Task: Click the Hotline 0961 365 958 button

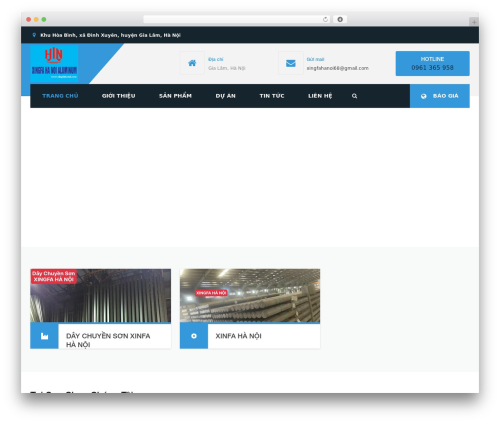Action: [433, 63]
